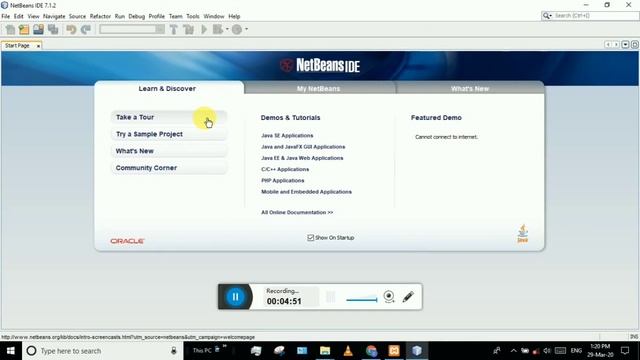Screen dimensions: 640x360
Task: Click the NetBeans cube icon in the taskbar
Action: (417, 351)
